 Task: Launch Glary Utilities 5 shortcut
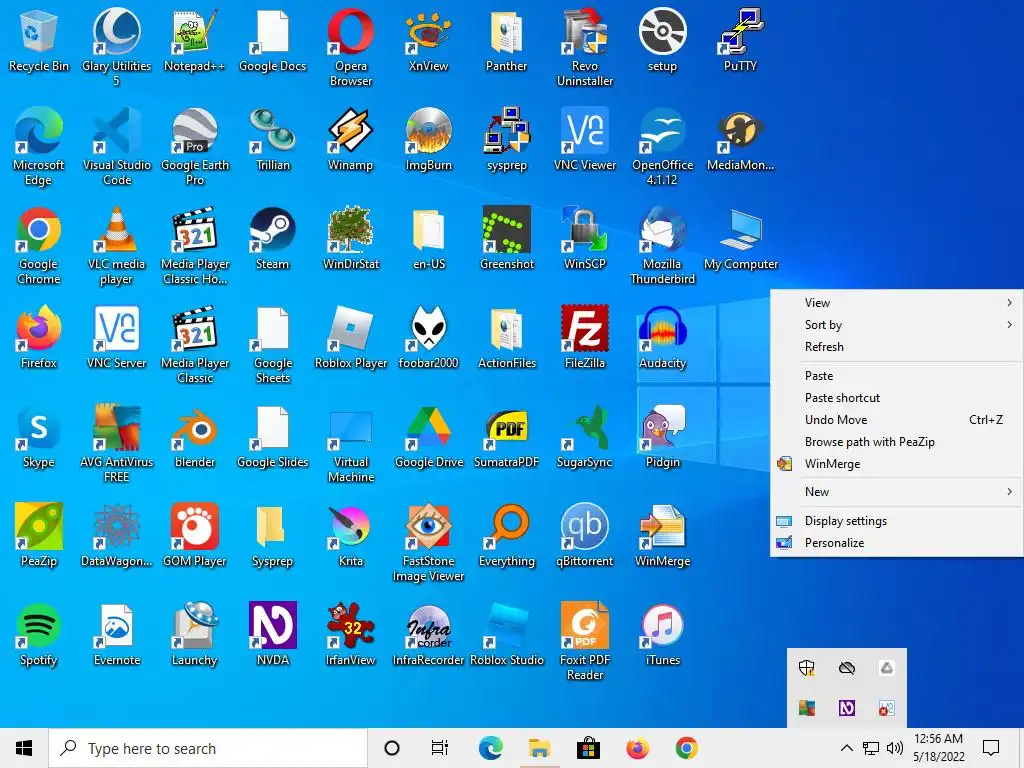click(116, 47)
